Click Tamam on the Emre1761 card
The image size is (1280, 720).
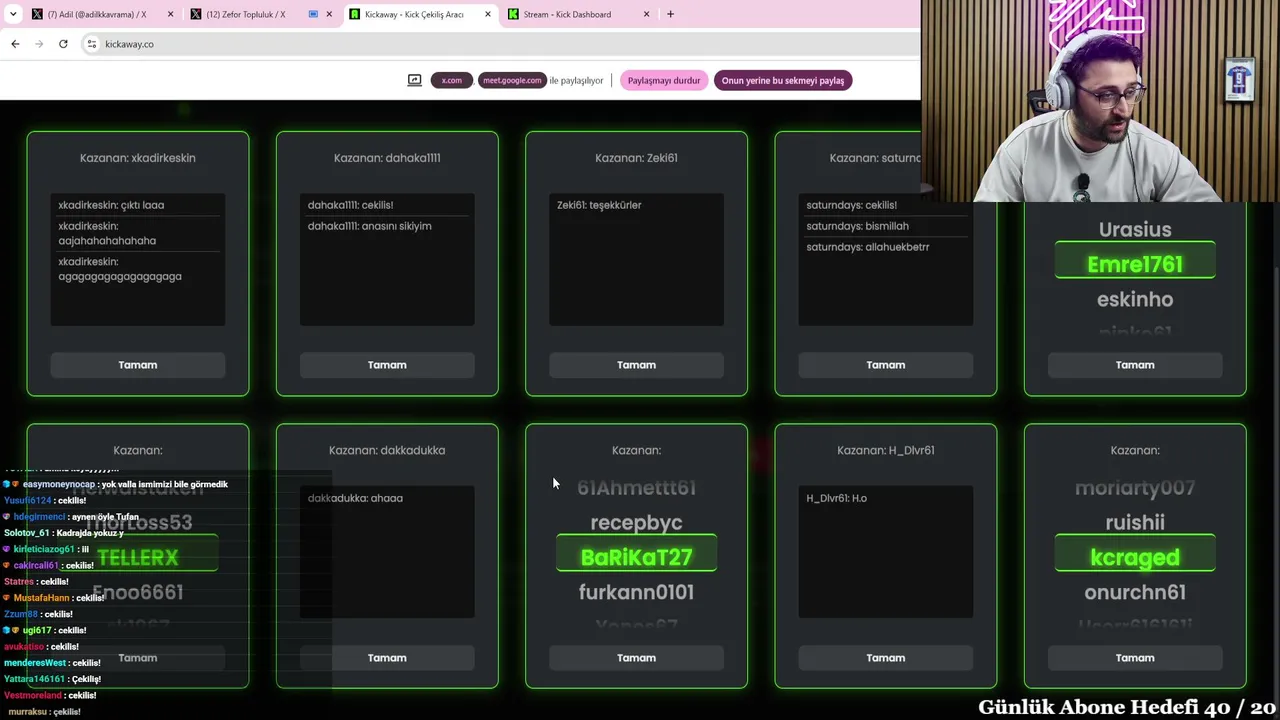pyautogui.click(x=1135, y=365)
